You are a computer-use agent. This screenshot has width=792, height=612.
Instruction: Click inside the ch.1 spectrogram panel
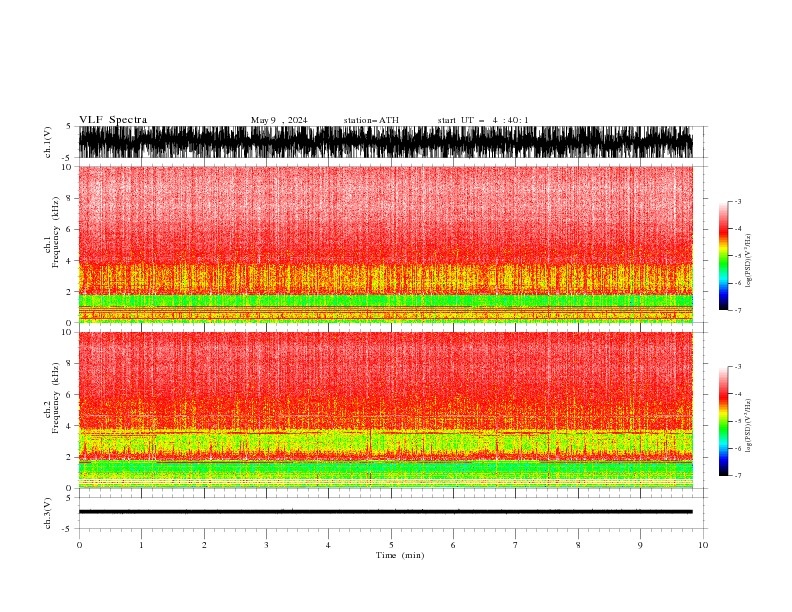pyautogui.click(x=385, y=244)
